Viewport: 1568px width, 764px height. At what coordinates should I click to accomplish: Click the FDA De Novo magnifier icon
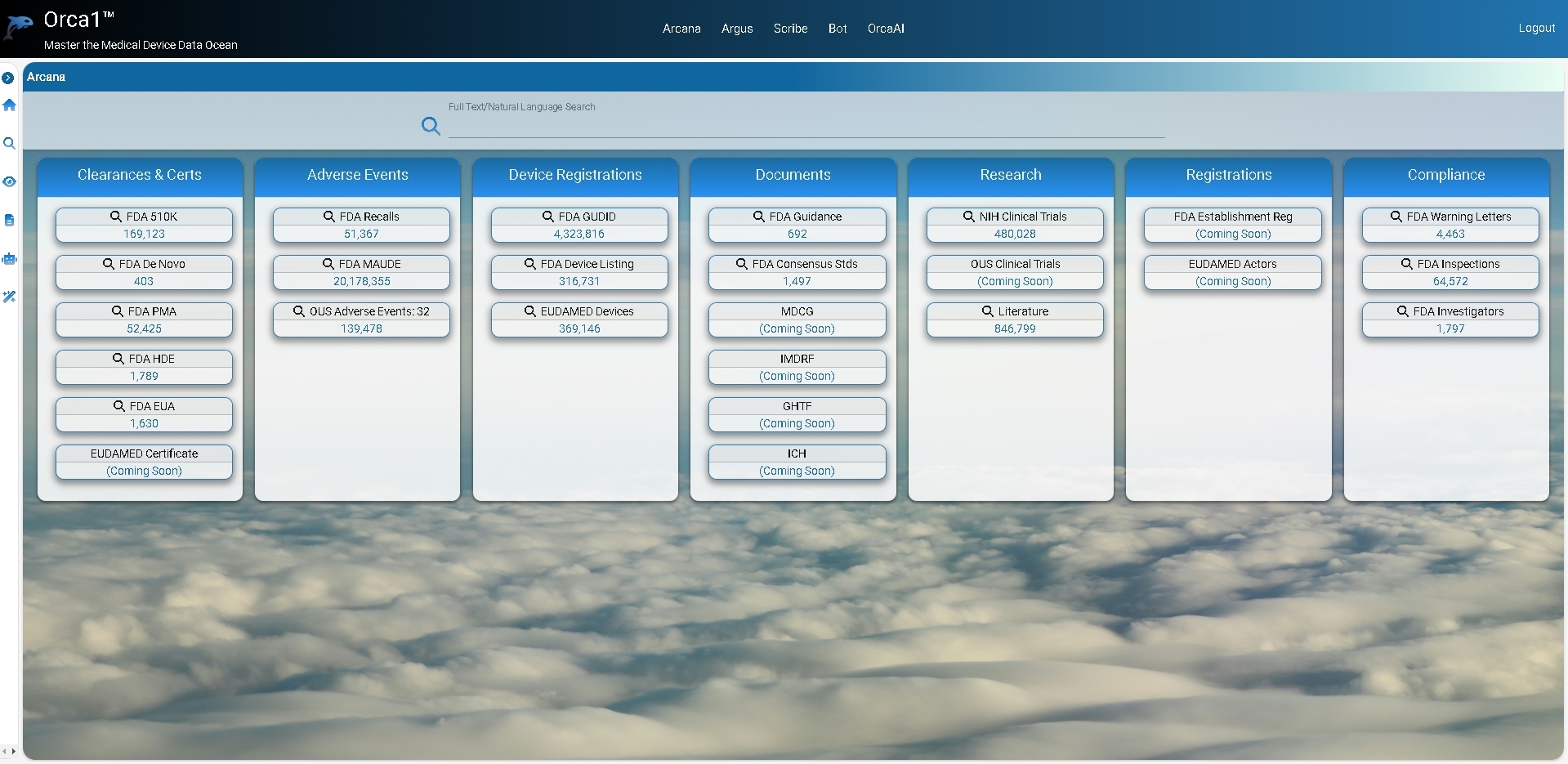click(x=109, y=264)
